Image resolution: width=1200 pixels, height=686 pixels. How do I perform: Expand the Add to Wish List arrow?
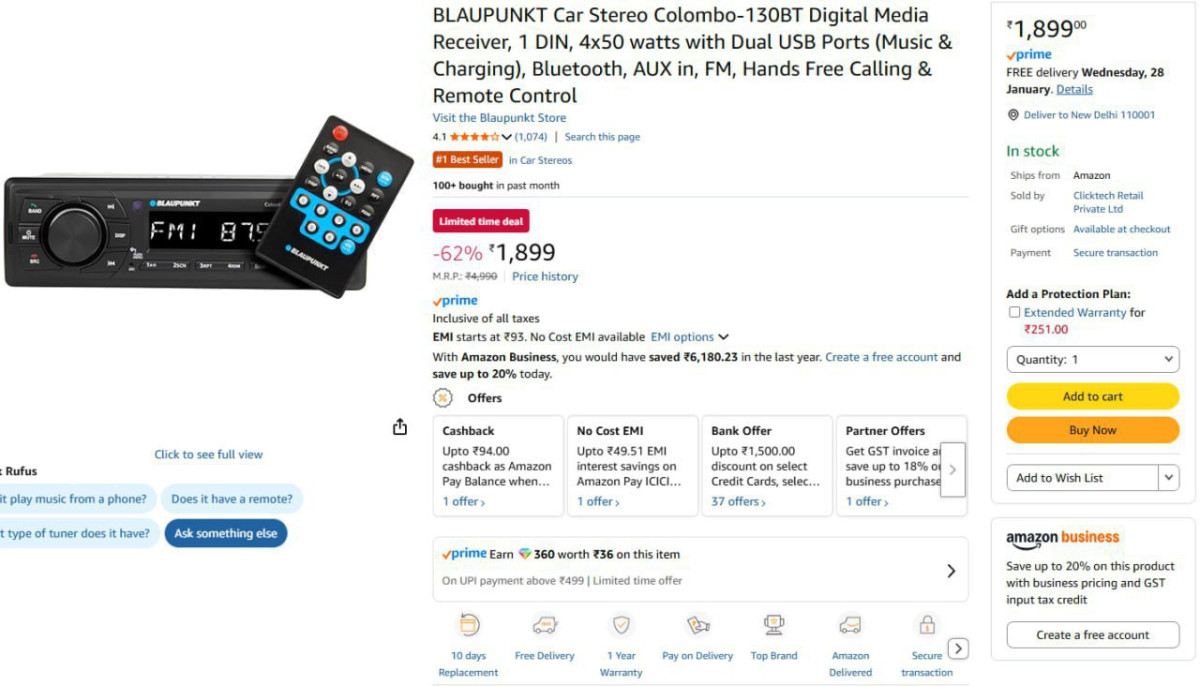[x=1169, y=478]
